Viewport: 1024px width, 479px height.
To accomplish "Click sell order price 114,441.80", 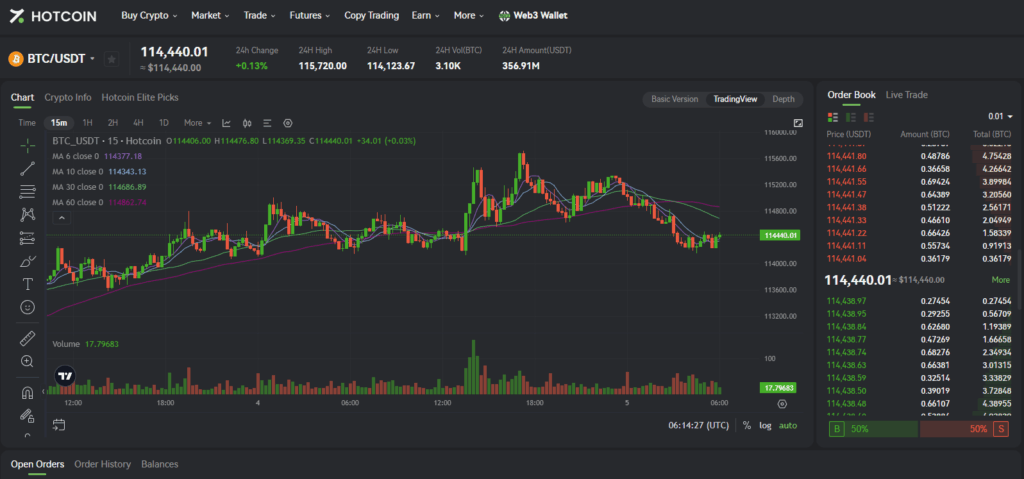I will (x=846, y=156).
